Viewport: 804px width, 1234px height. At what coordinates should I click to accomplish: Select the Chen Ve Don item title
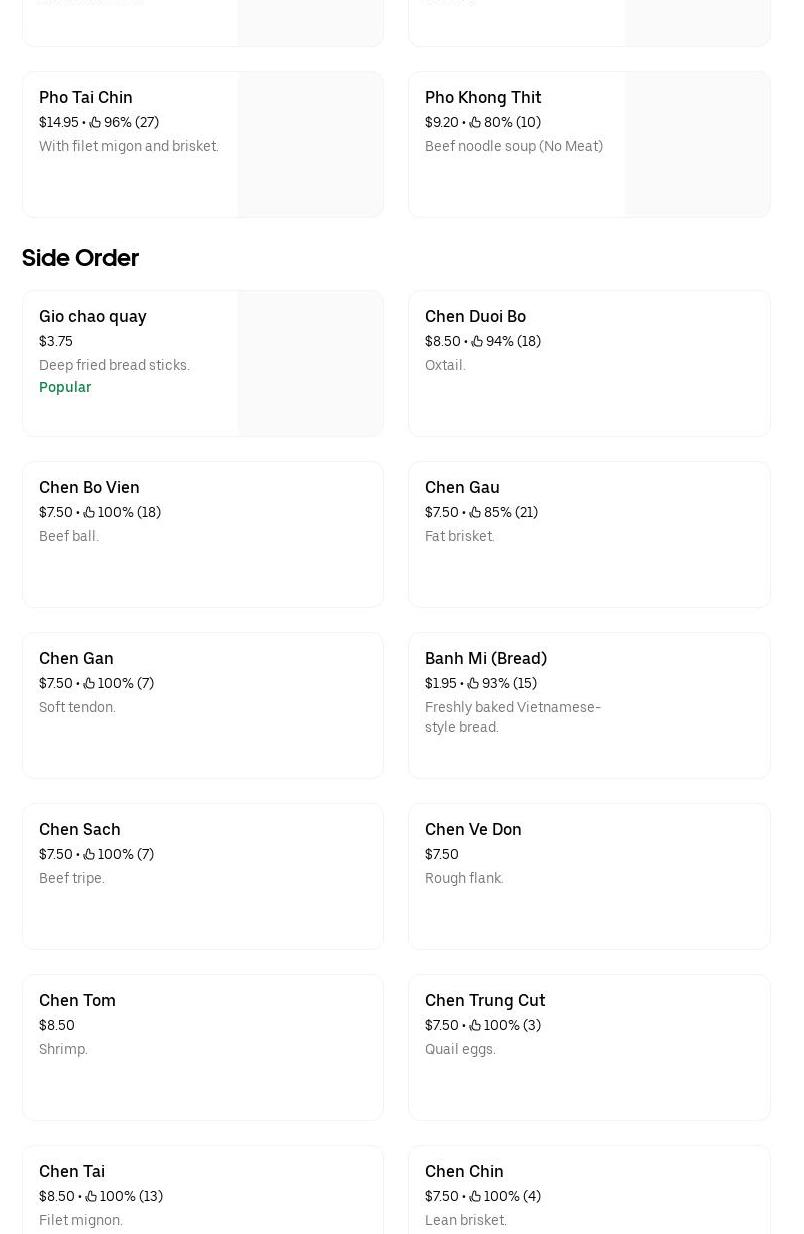coord(473,829)
